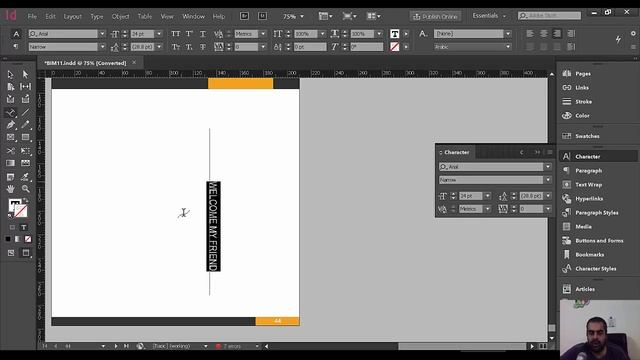Click Publish Online button

435,16
